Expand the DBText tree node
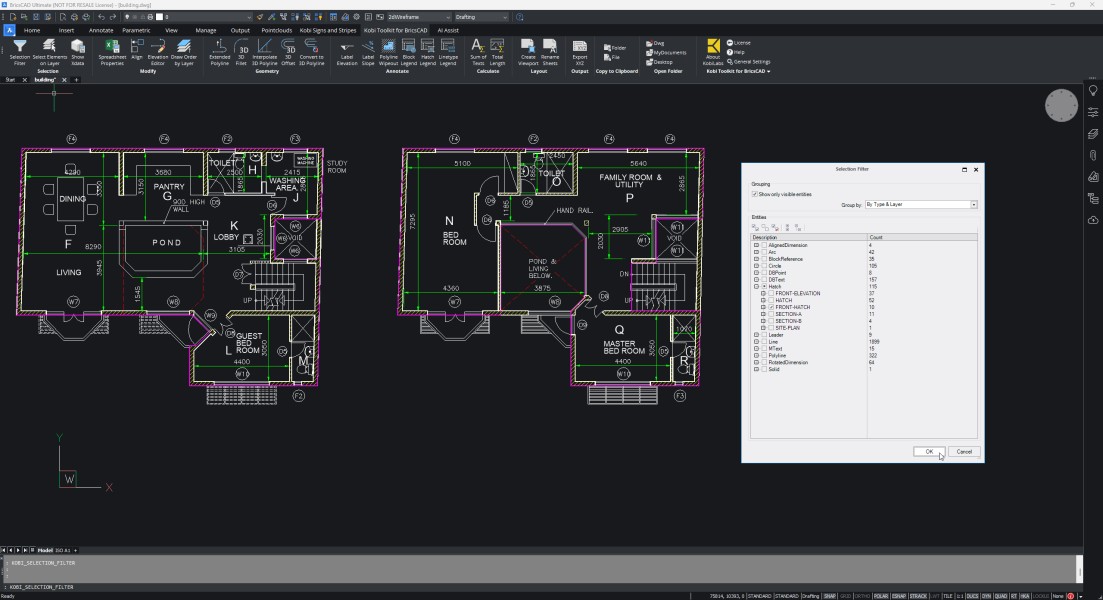The width and height of the screenshot is (1103, 600). [x=756, y=280]
